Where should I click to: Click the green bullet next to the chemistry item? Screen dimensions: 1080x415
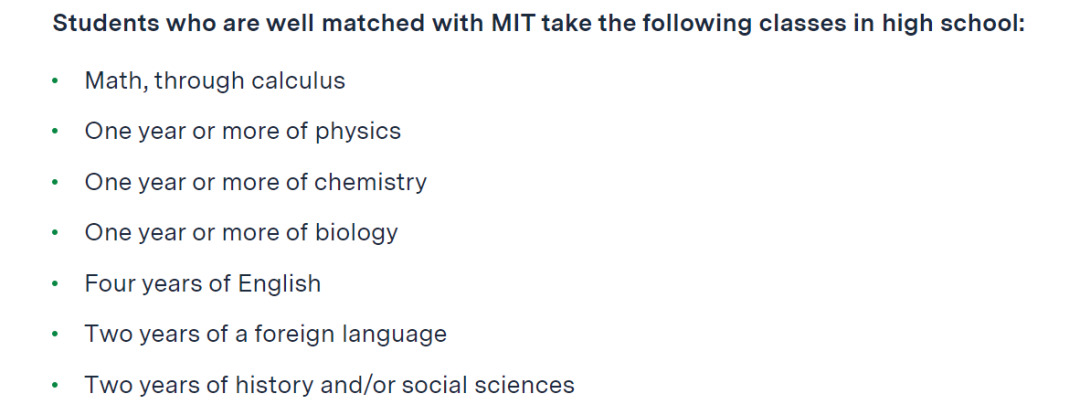55,182
